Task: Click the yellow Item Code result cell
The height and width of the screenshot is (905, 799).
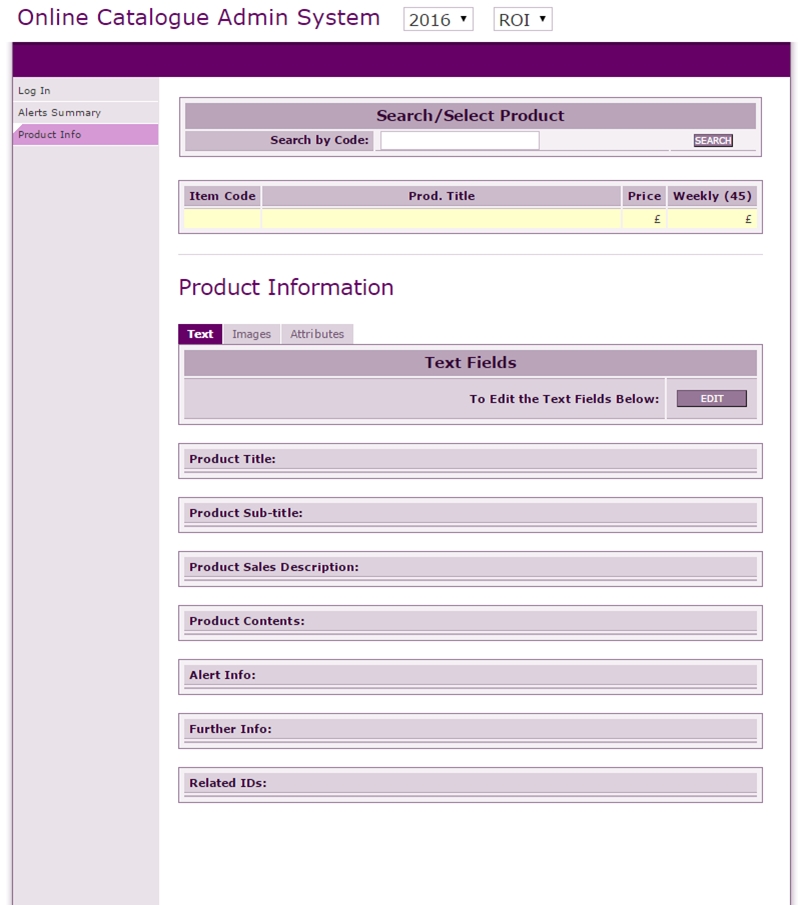Action: click(x=222, y=219)
